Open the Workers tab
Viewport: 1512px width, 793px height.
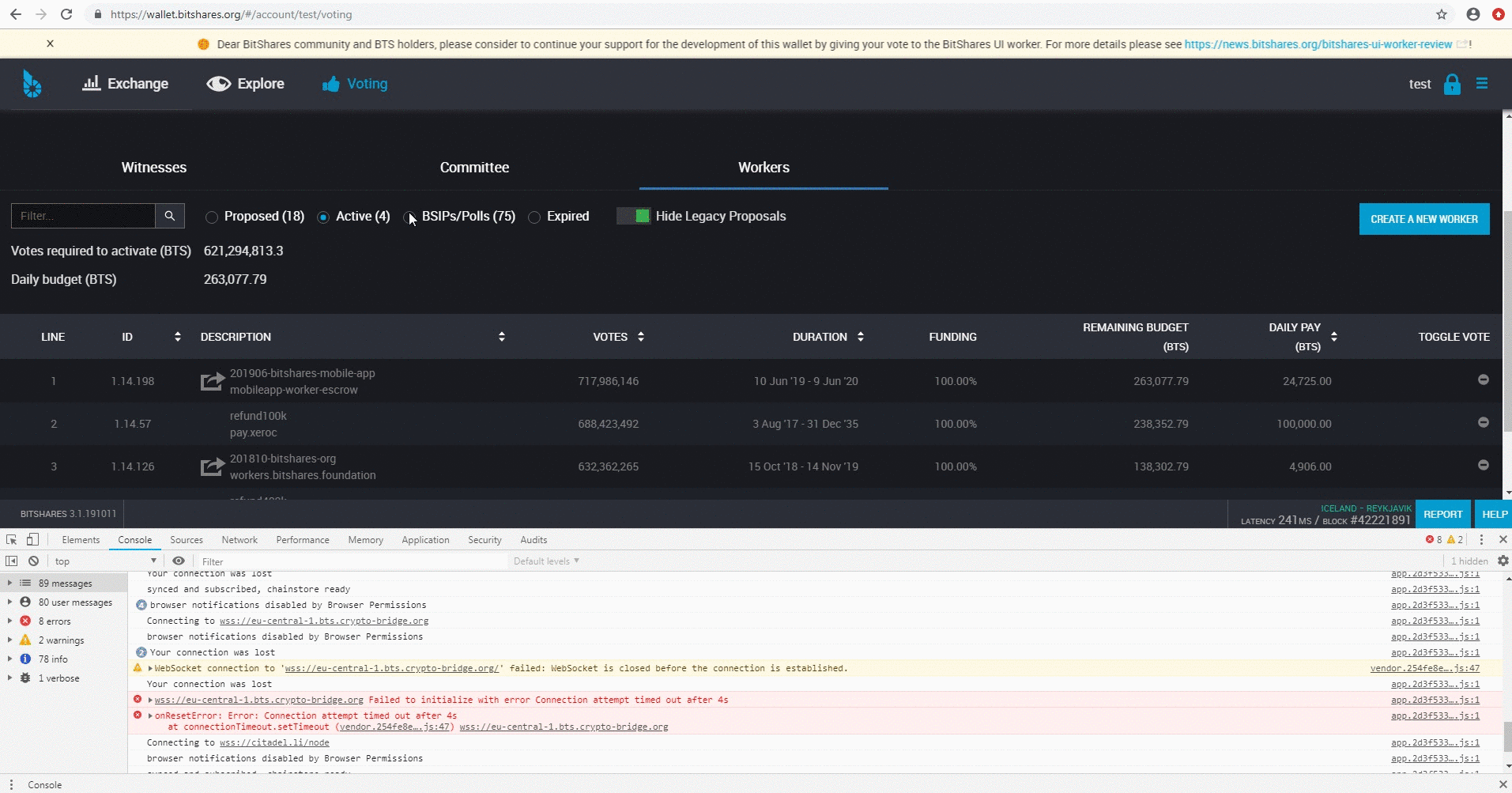click(x=764, y=168)
